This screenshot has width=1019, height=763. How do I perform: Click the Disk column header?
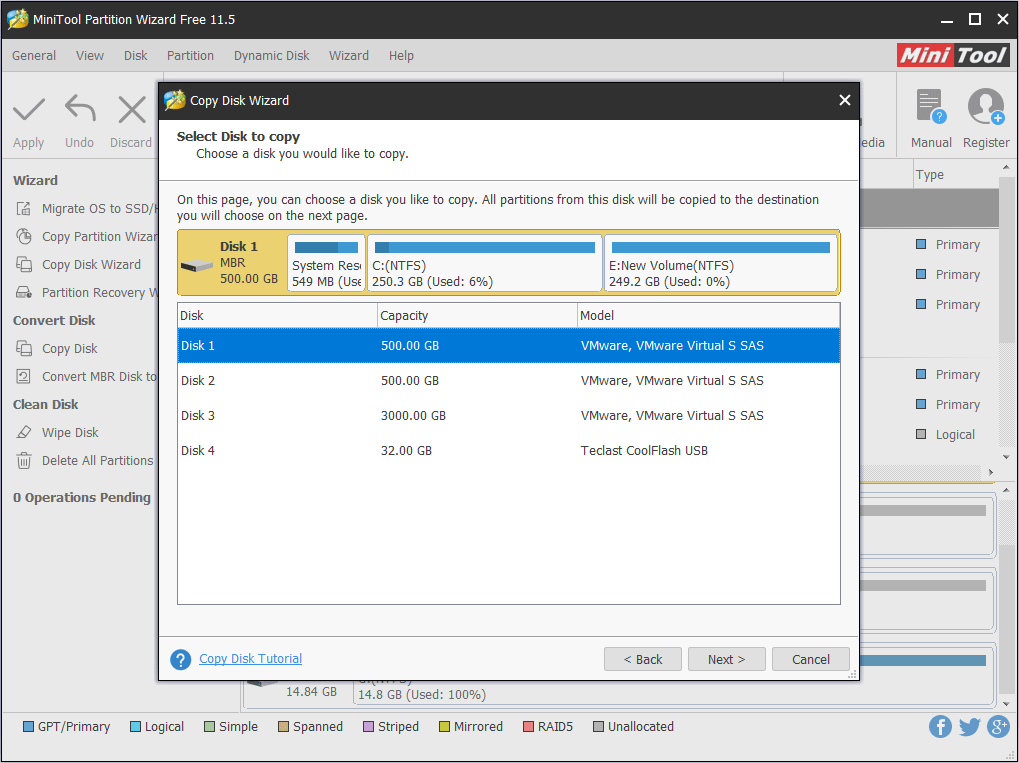(x=277, y=316)
